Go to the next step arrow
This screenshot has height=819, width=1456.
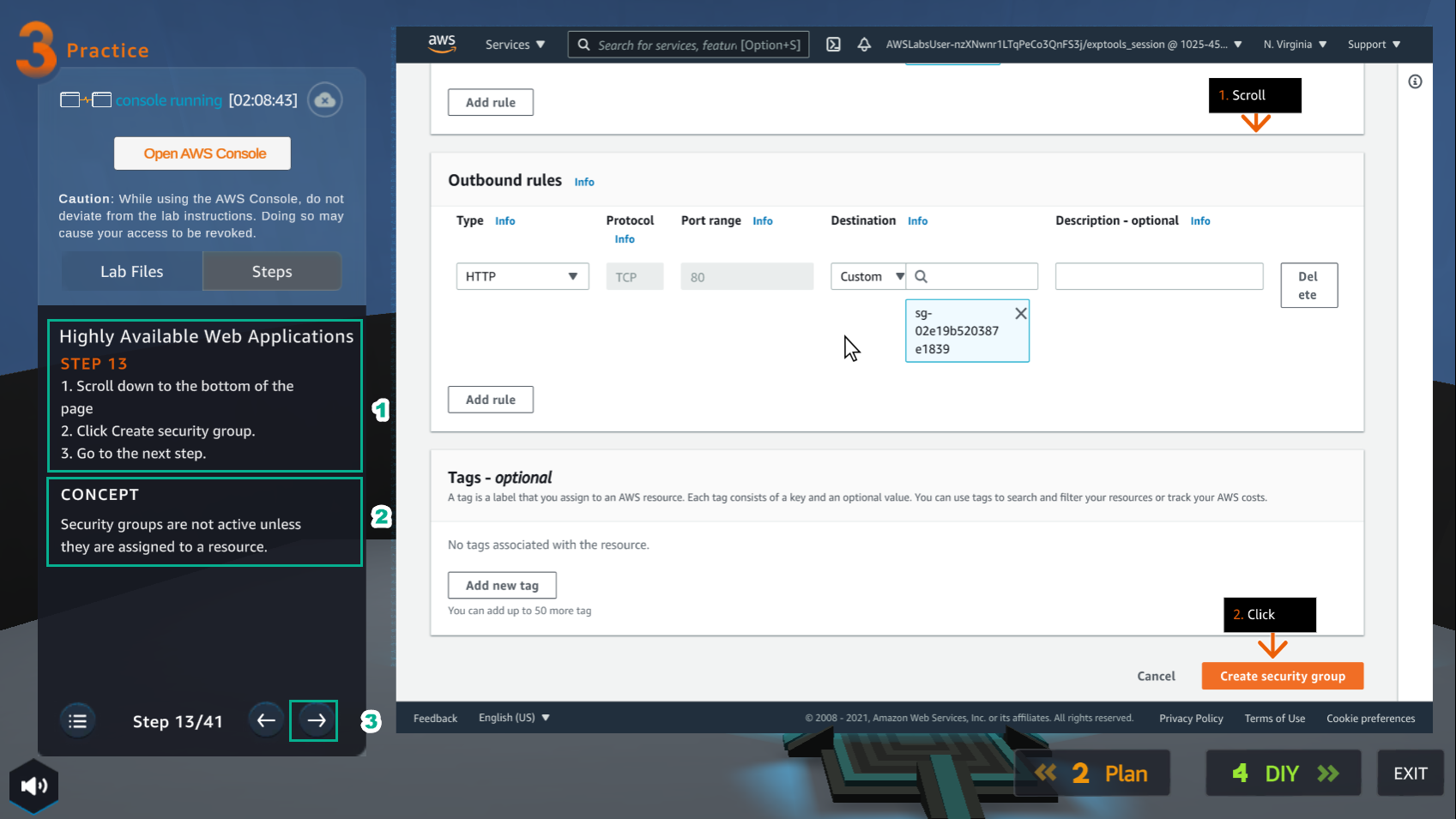[x=315, y=720]
